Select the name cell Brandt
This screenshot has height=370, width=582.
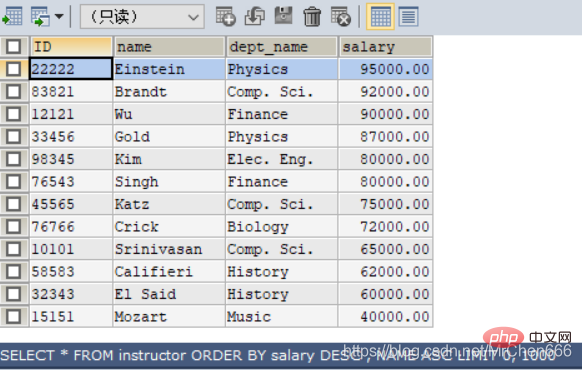[x=169, y=92]
